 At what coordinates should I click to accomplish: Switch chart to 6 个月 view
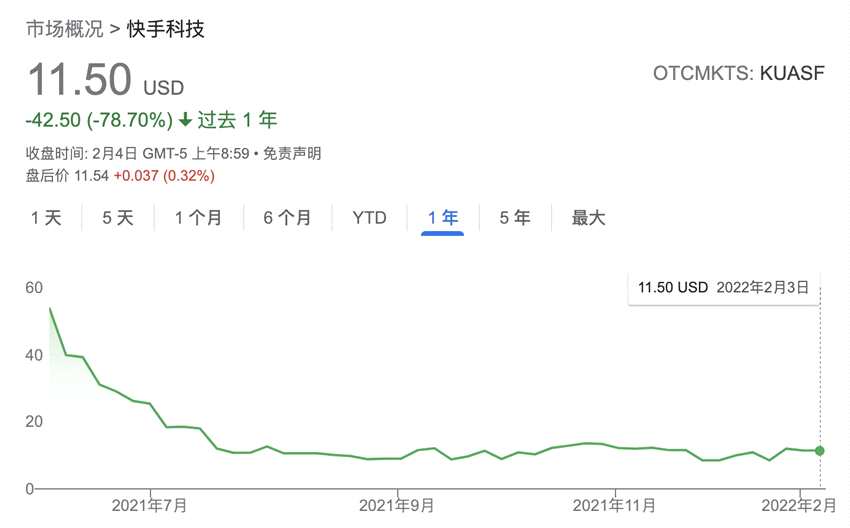[288, 218]
